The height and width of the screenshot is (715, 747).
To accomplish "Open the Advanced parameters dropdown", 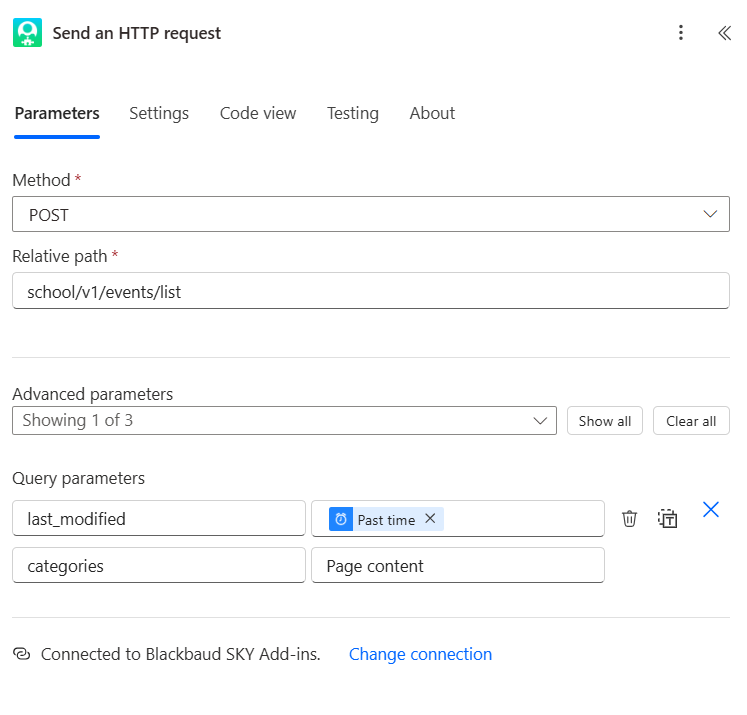I will pyautogui.click(x=284, y=421).
